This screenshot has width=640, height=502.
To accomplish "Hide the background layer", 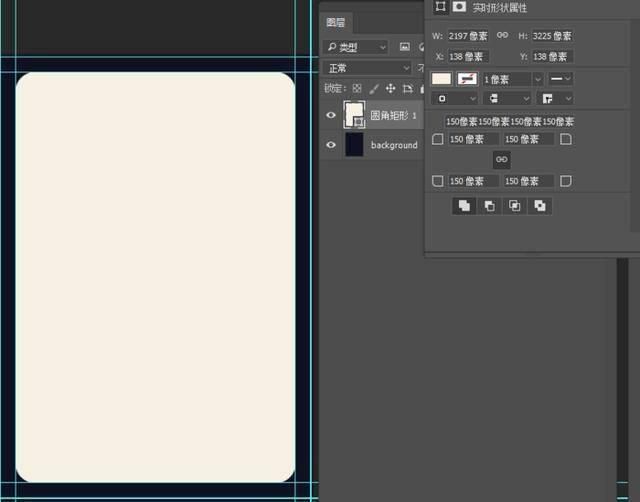I will pyautogui.click(x=331, y=145).
